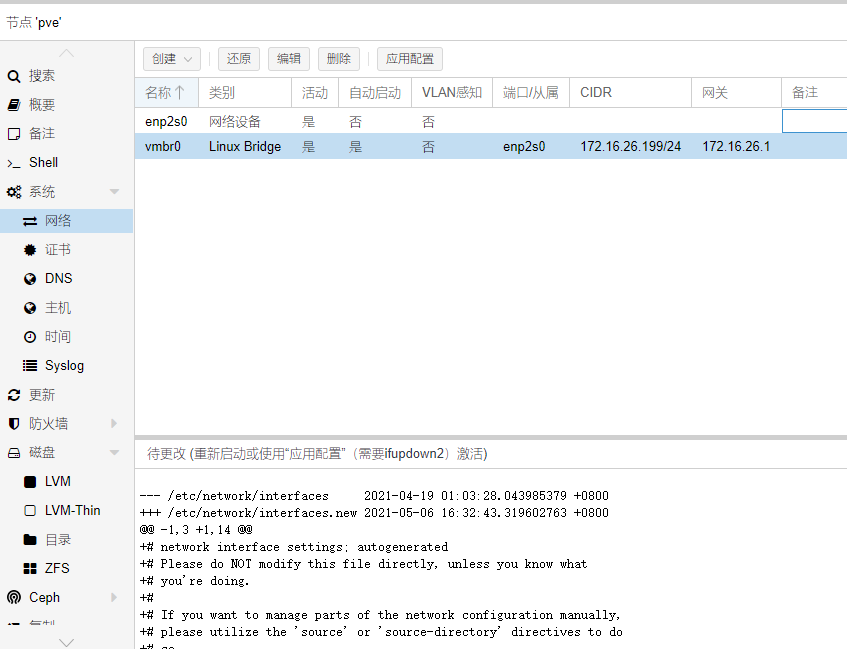Open the Create dropdown button
This screenshot has height=649, width=847.
point(171,59)
